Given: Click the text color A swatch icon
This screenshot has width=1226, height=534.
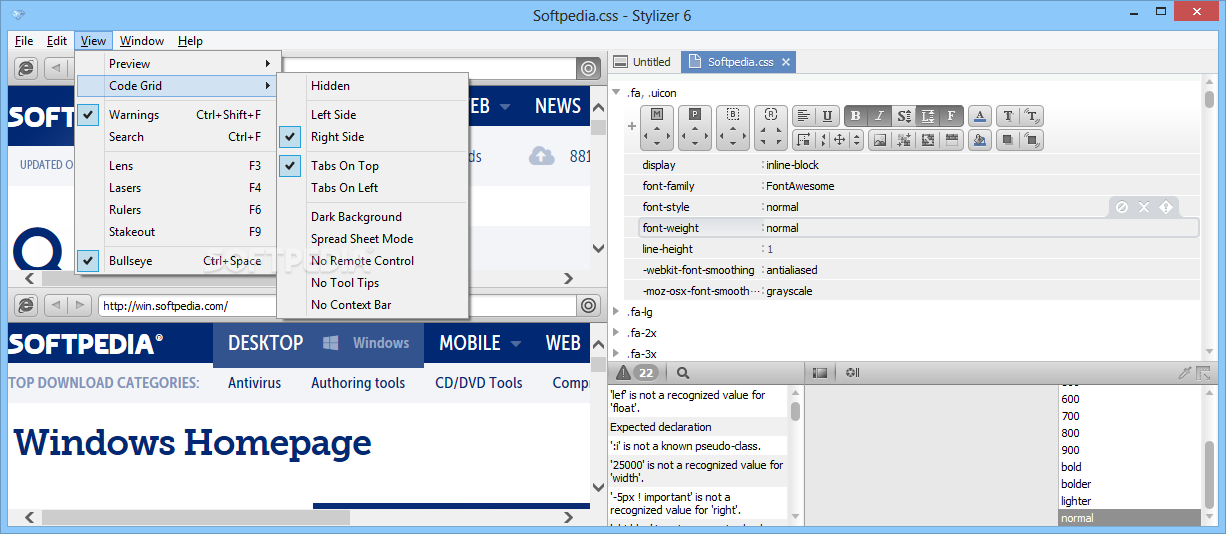Looking at the screenshot, I should click(x=980, y=116).
